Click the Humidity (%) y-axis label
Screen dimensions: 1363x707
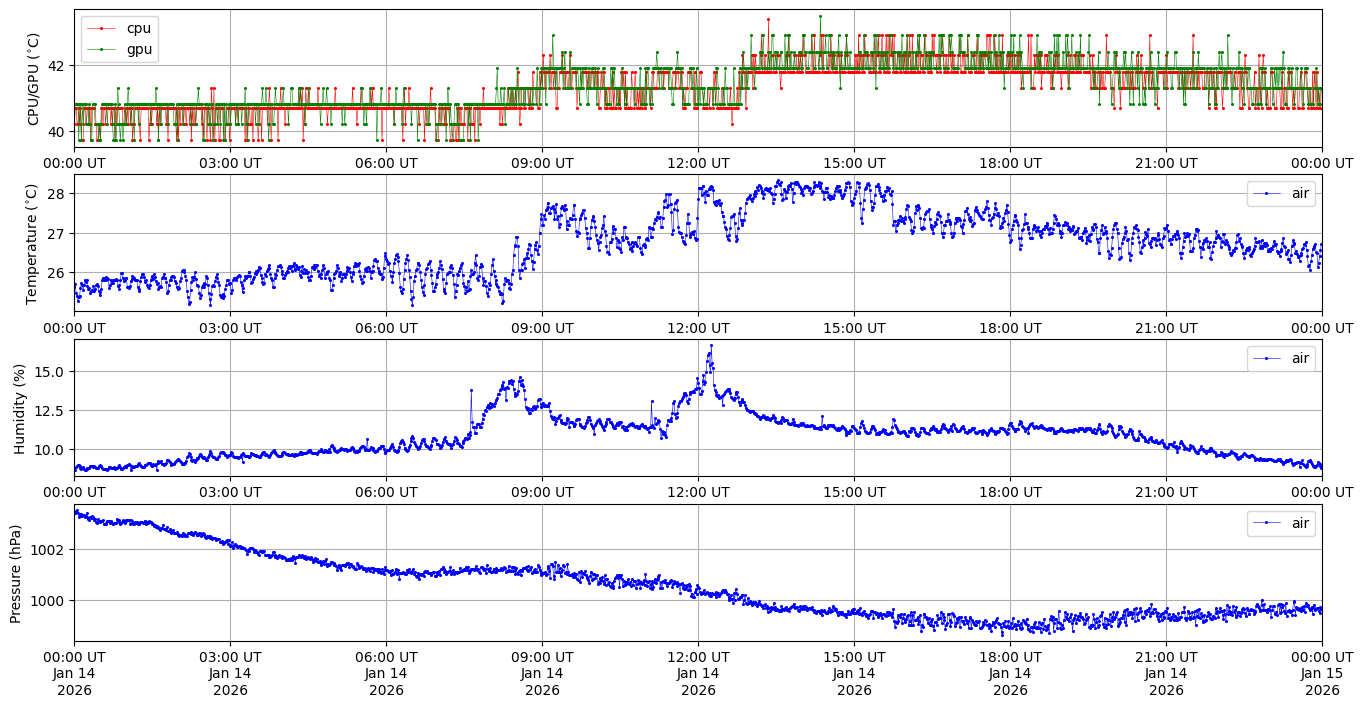[x=18, y=408]
